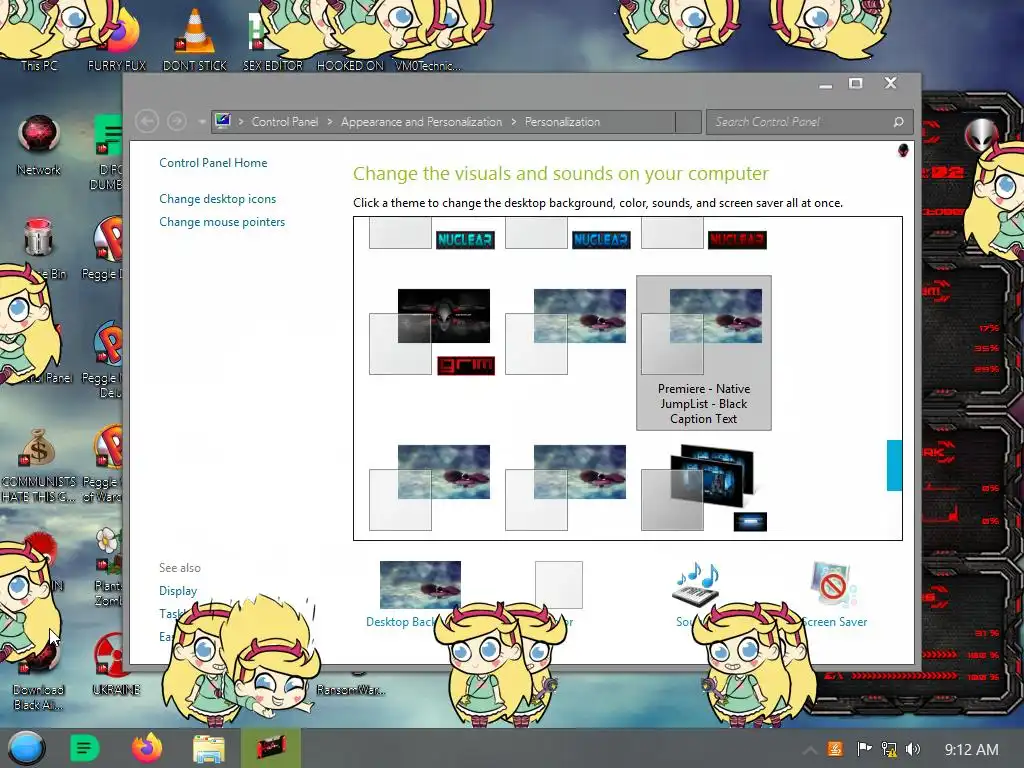
Task: Click the theme list scrollbar thumb
Action: (894, 465)
